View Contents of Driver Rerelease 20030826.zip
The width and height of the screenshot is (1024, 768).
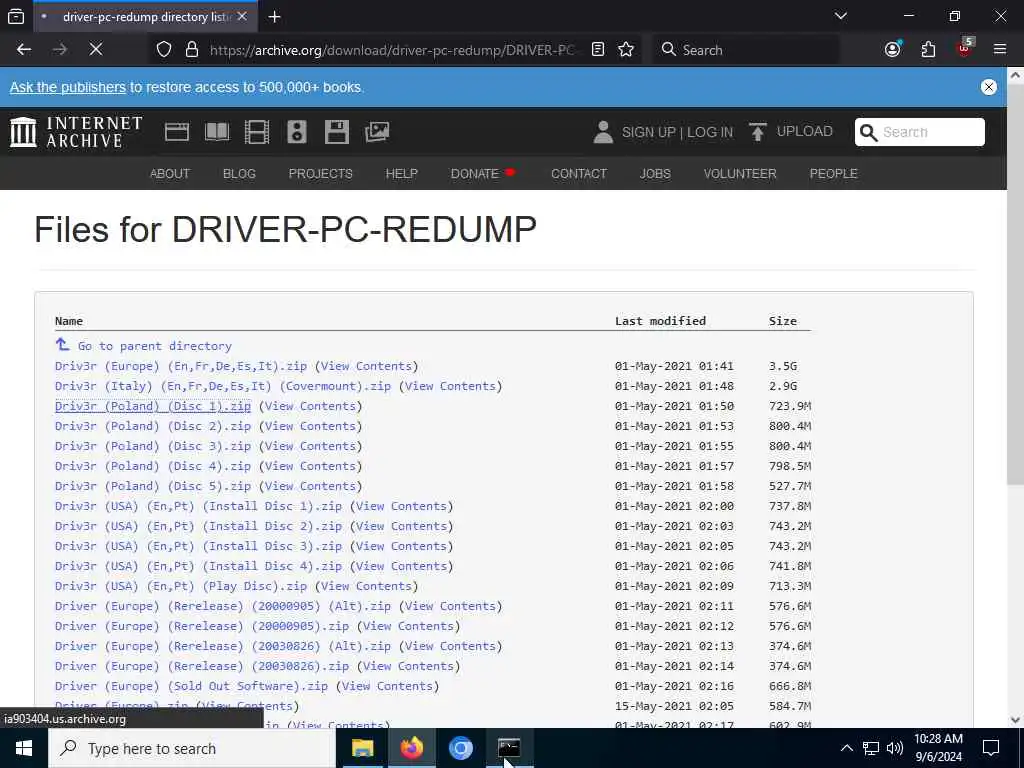pyautogui.click(x=408, y=666)
